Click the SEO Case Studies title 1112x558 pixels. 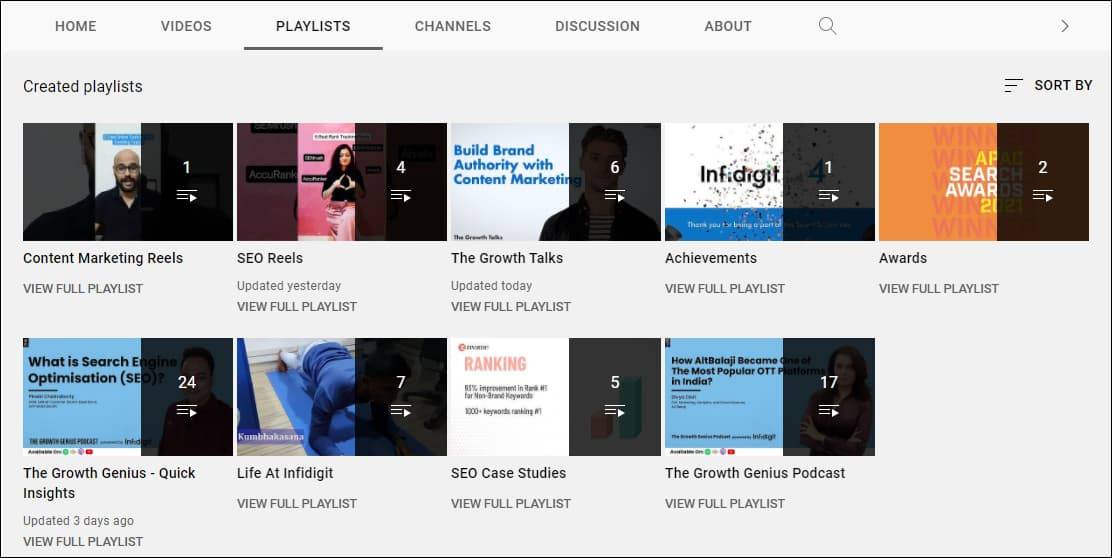click(508, 473)
